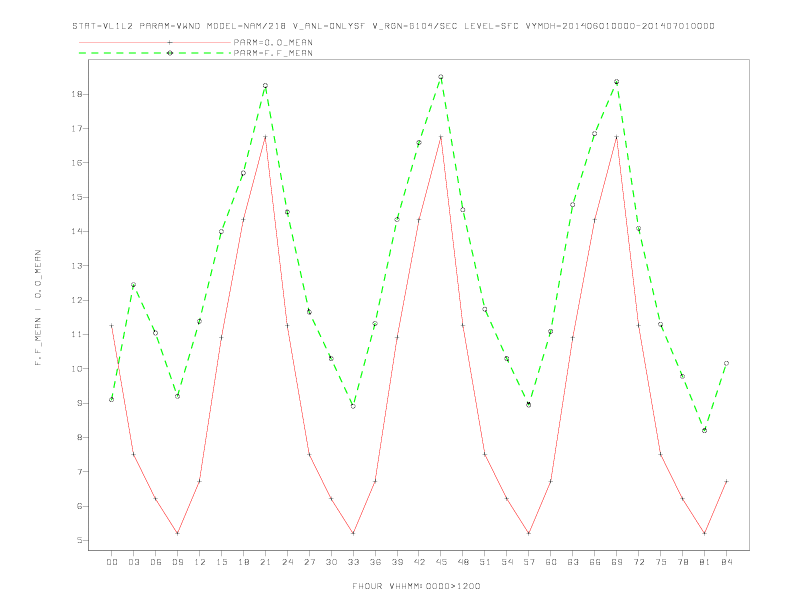Click the x-axis tick label 42
This screenshot has height=612, width=792.
pyautogui.click(x=419, y=562)
